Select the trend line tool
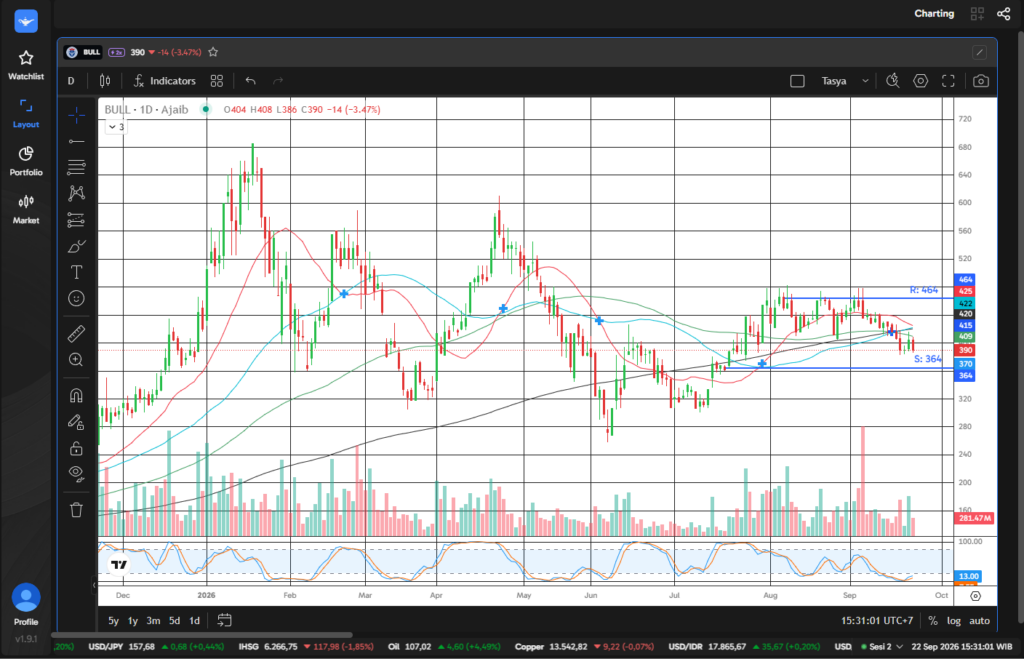 76,141
